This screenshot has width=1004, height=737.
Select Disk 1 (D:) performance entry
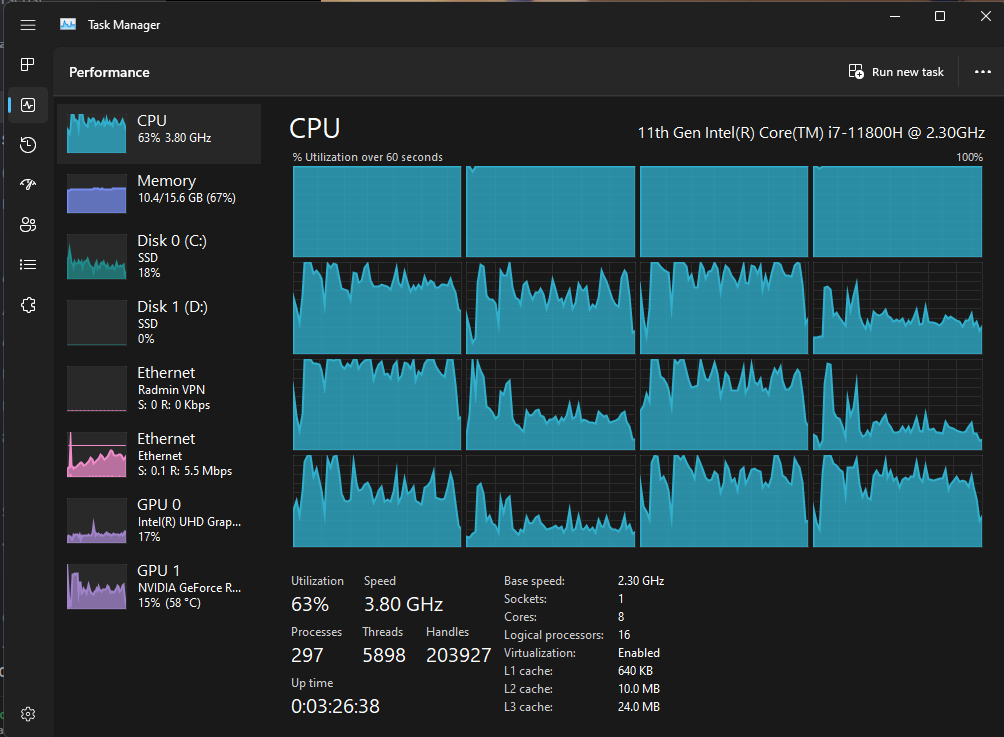160,322
